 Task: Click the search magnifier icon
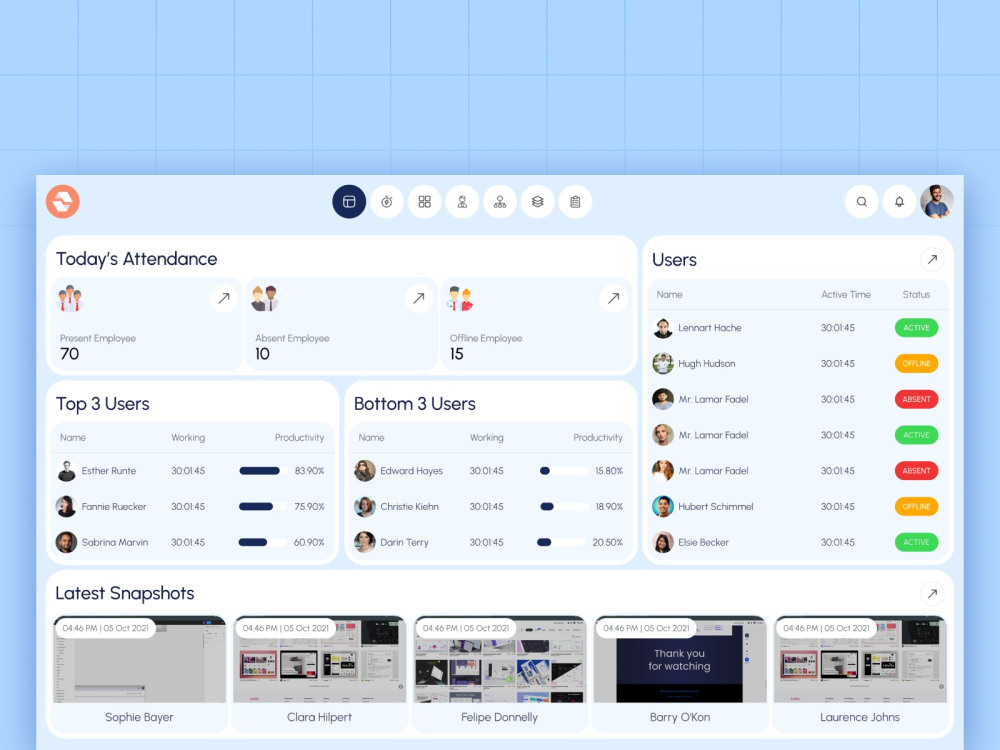coord(862,202)
